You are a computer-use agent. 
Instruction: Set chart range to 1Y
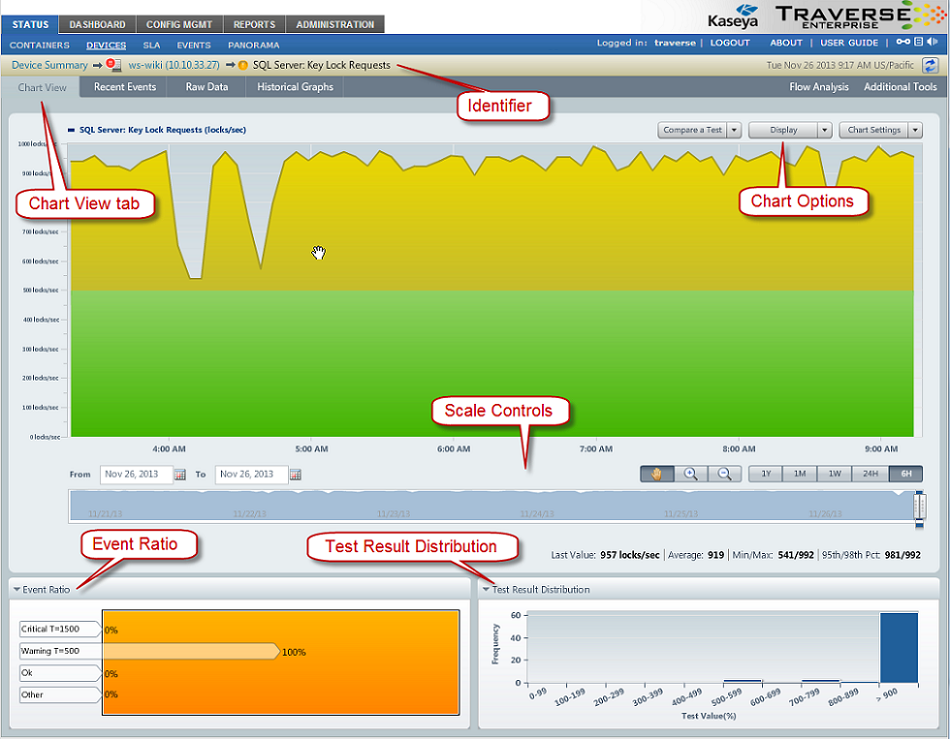tap(766, 474)
